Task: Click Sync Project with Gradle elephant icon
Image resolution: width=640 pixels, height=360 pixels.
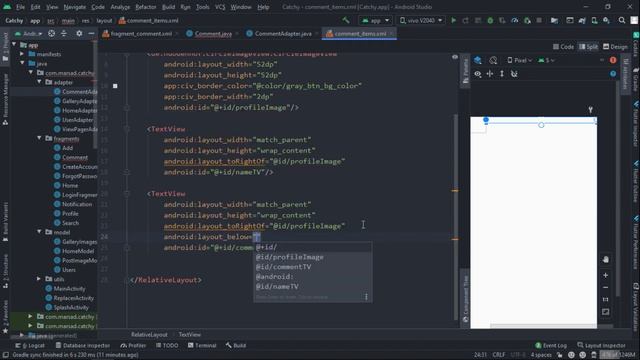Action: (x=582, y=20)
